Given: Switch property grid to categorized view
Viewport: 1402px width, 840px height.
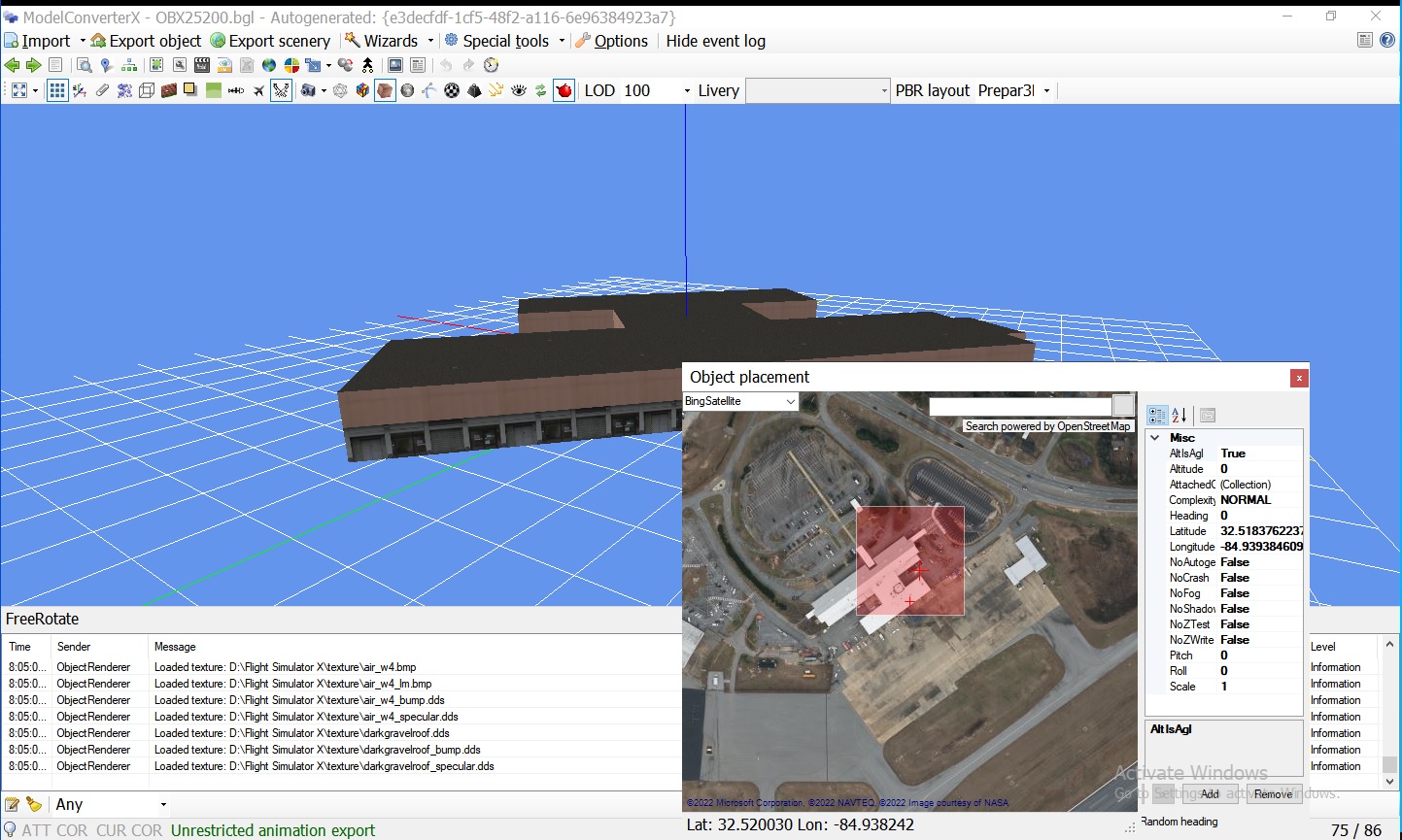Looking at the screenshot, I should [x=1157, y=415].
